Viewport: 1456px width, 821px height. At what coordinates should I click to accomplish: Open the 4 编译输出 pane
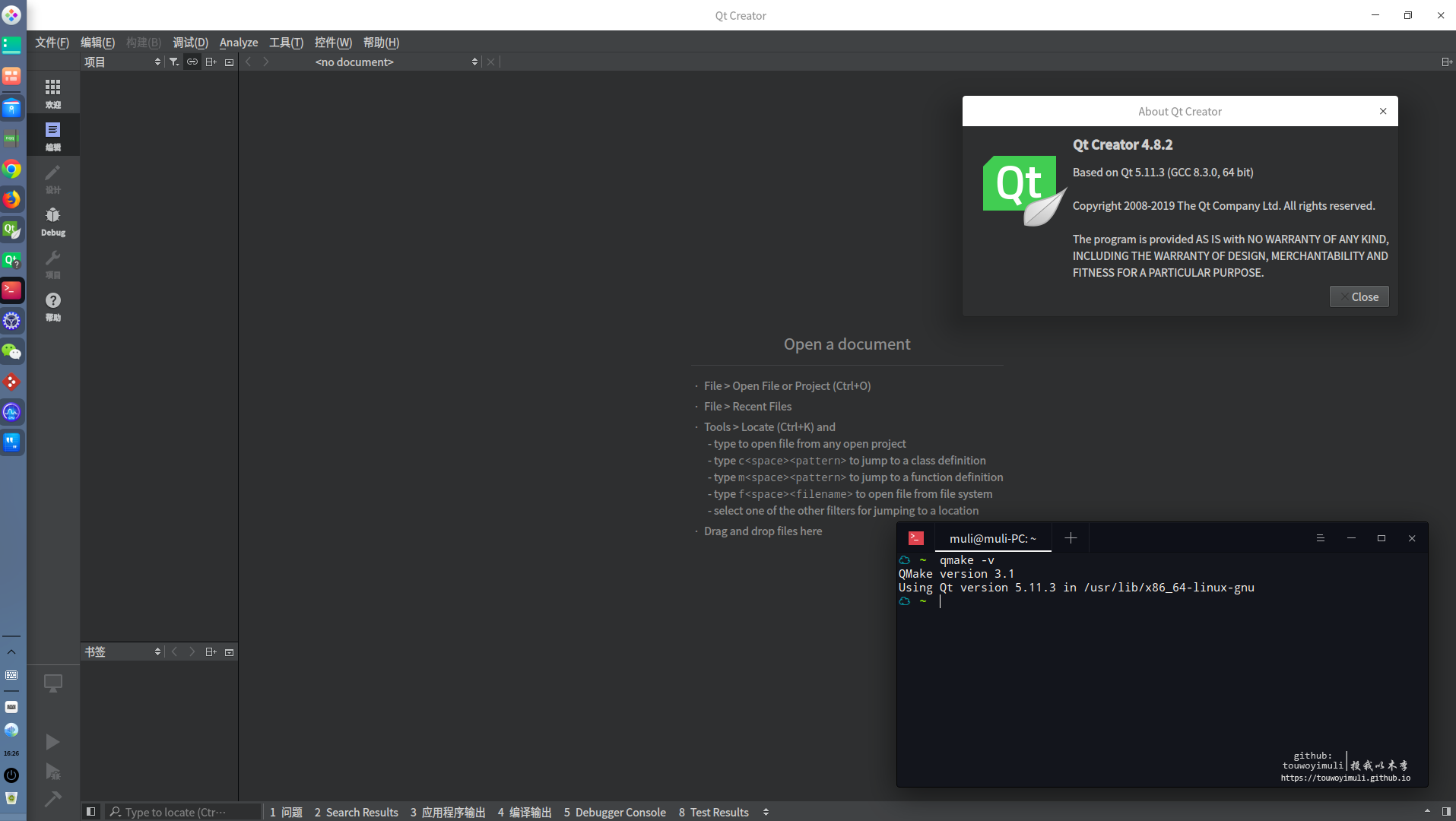[x=525, y=812]
